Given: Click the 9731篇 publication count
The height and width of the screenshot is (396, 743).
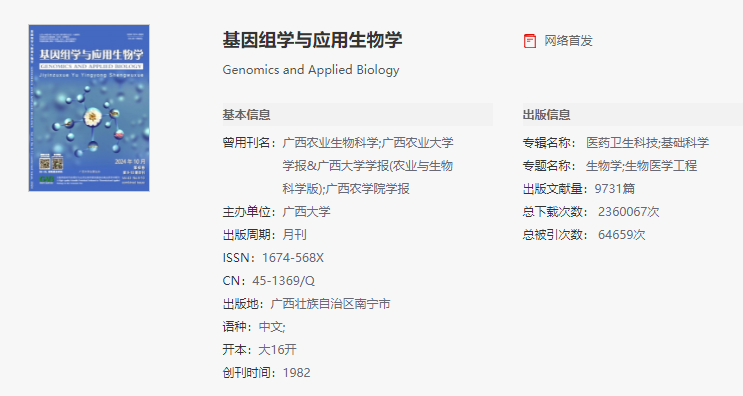Looking at the screenshot, I should tap(615, 189).
